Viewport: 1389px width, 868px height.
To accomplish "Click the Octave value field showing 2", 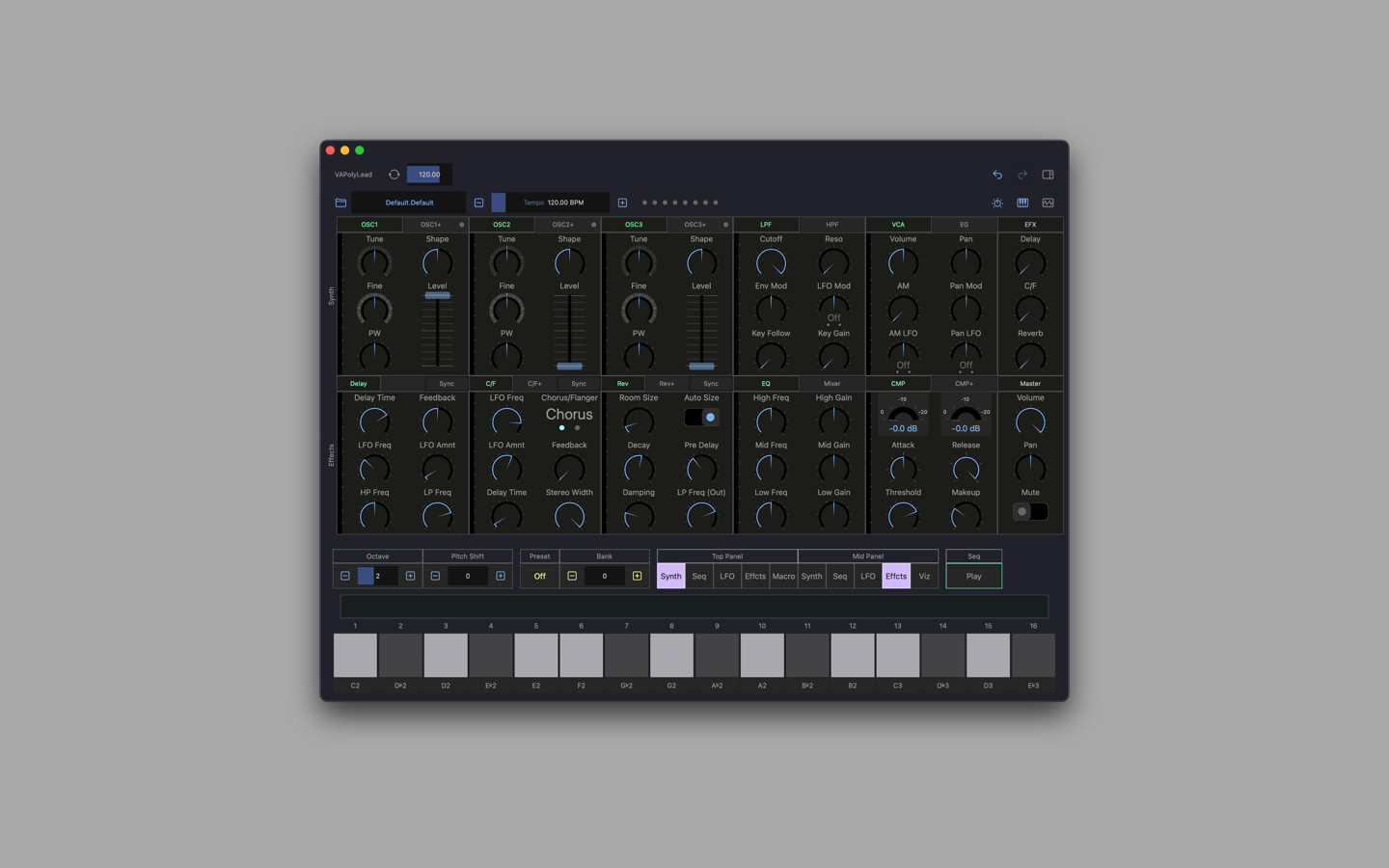I will coord(377,576).
